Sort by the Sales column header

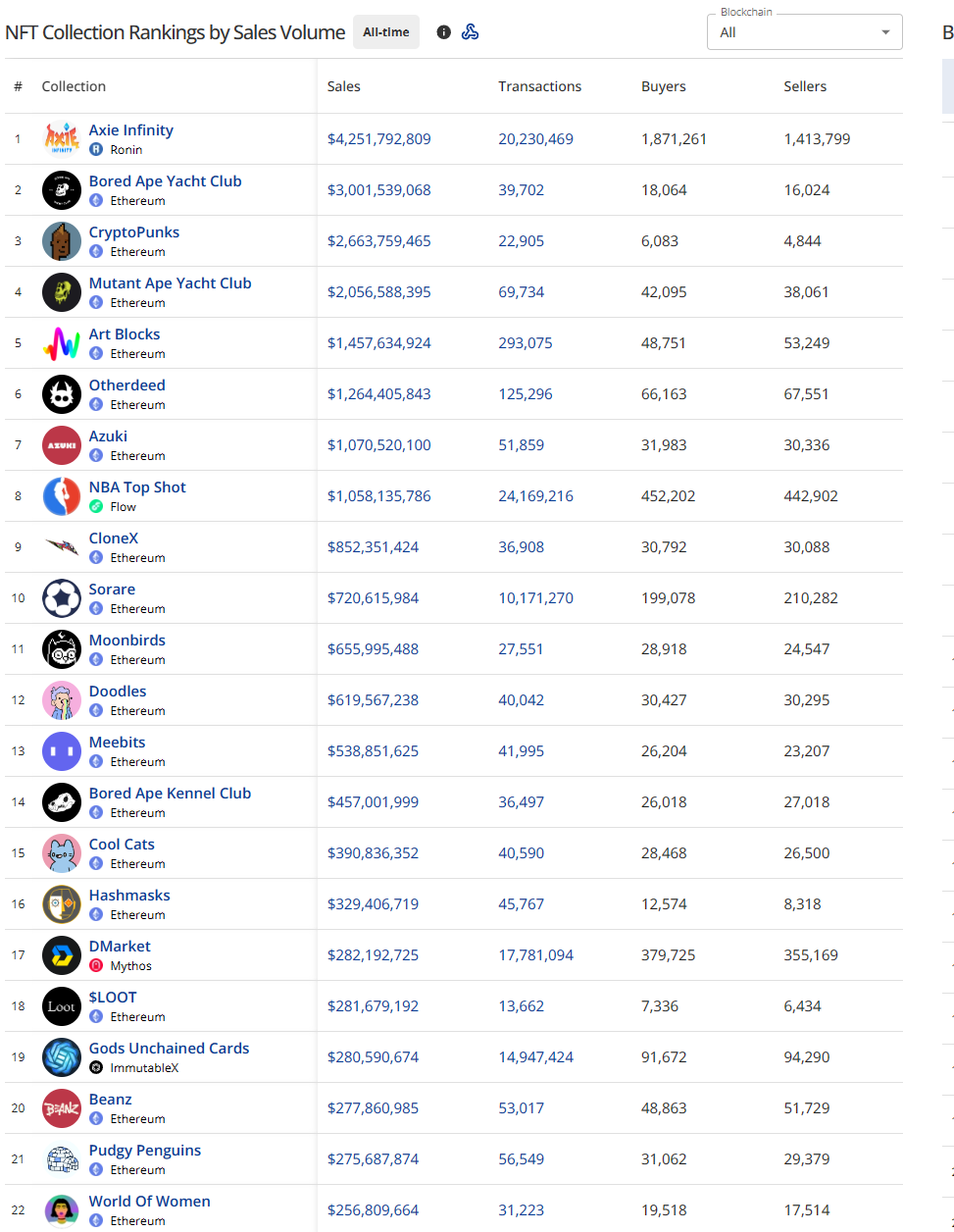click(x=344, y=86)
